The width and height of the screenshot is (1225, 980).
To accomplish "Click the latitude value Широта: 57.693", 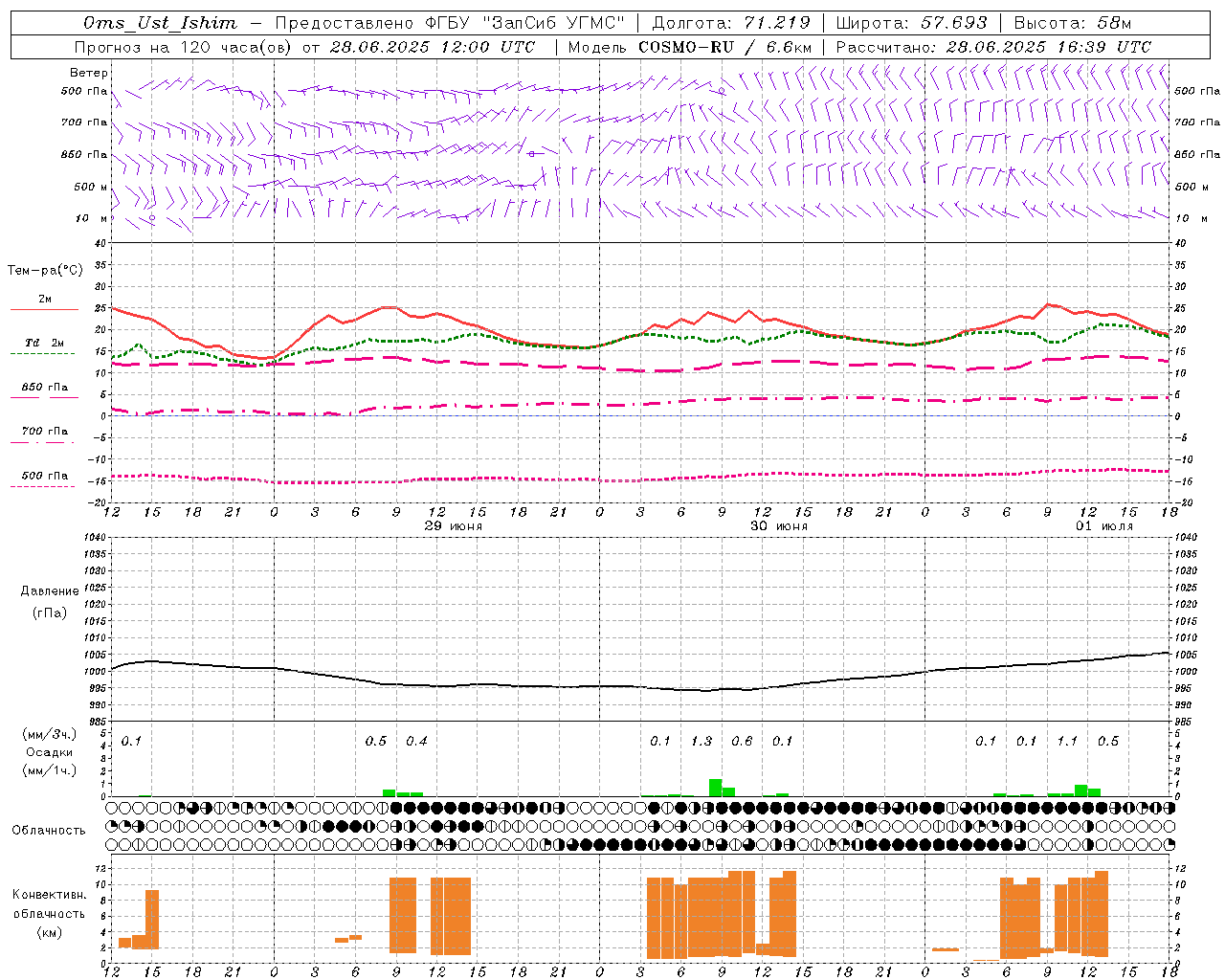I will (x=911, y=23).
